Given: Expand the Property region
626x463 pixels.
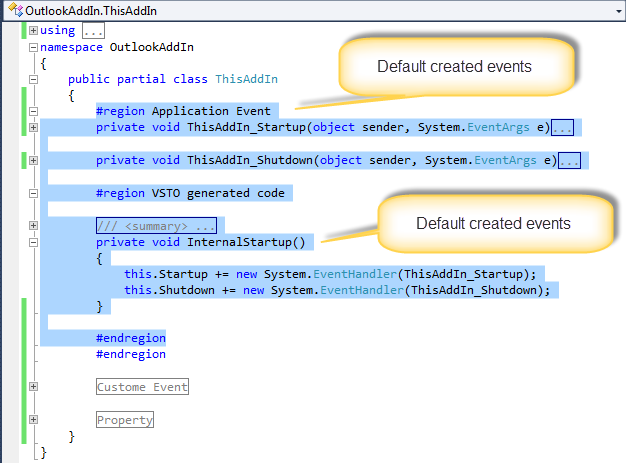Looking at the screenshot, I should coord(34,419).
